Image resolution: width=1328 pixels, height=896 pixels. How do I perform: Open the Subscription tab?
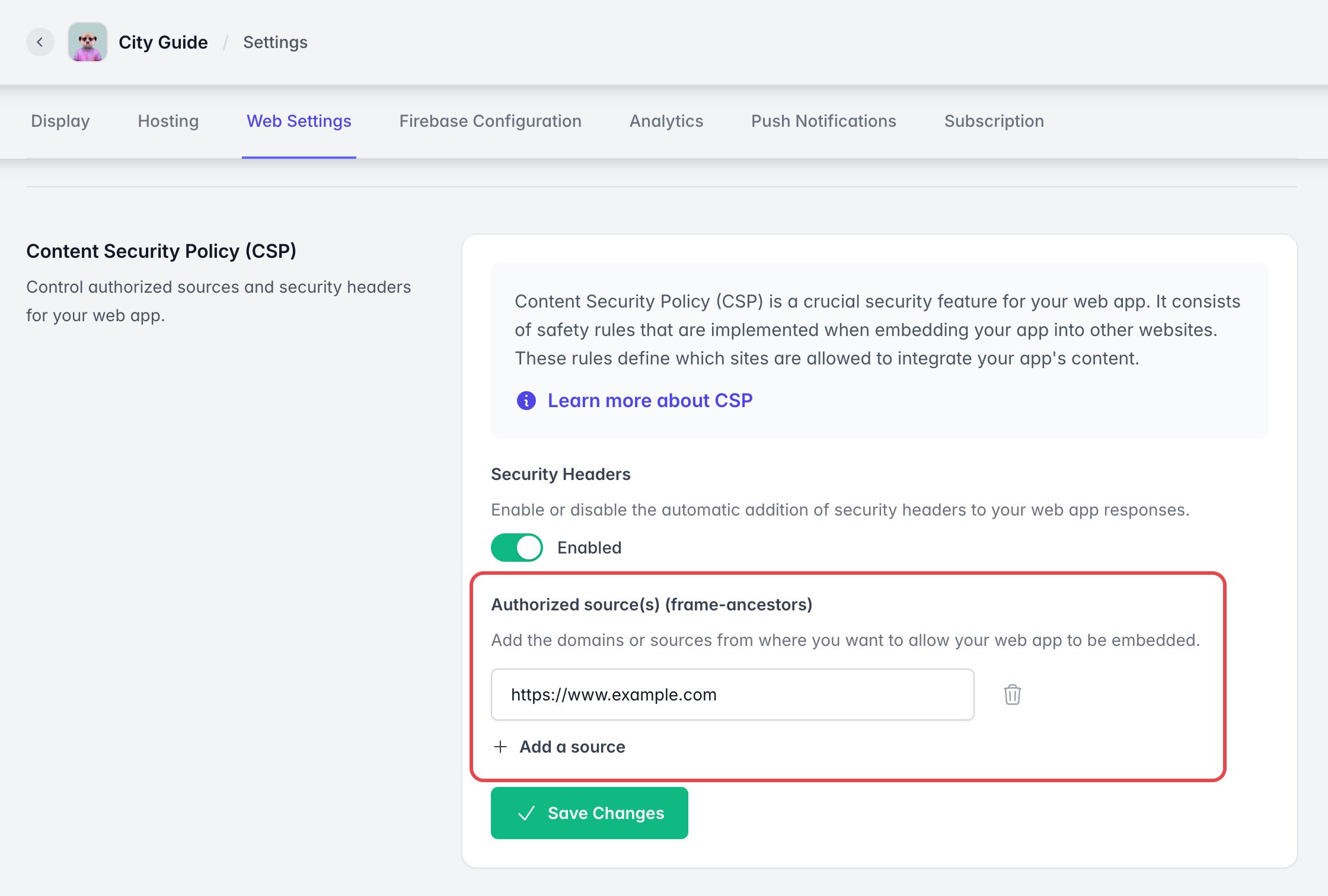pyautogui.click(x=994, y=121)
